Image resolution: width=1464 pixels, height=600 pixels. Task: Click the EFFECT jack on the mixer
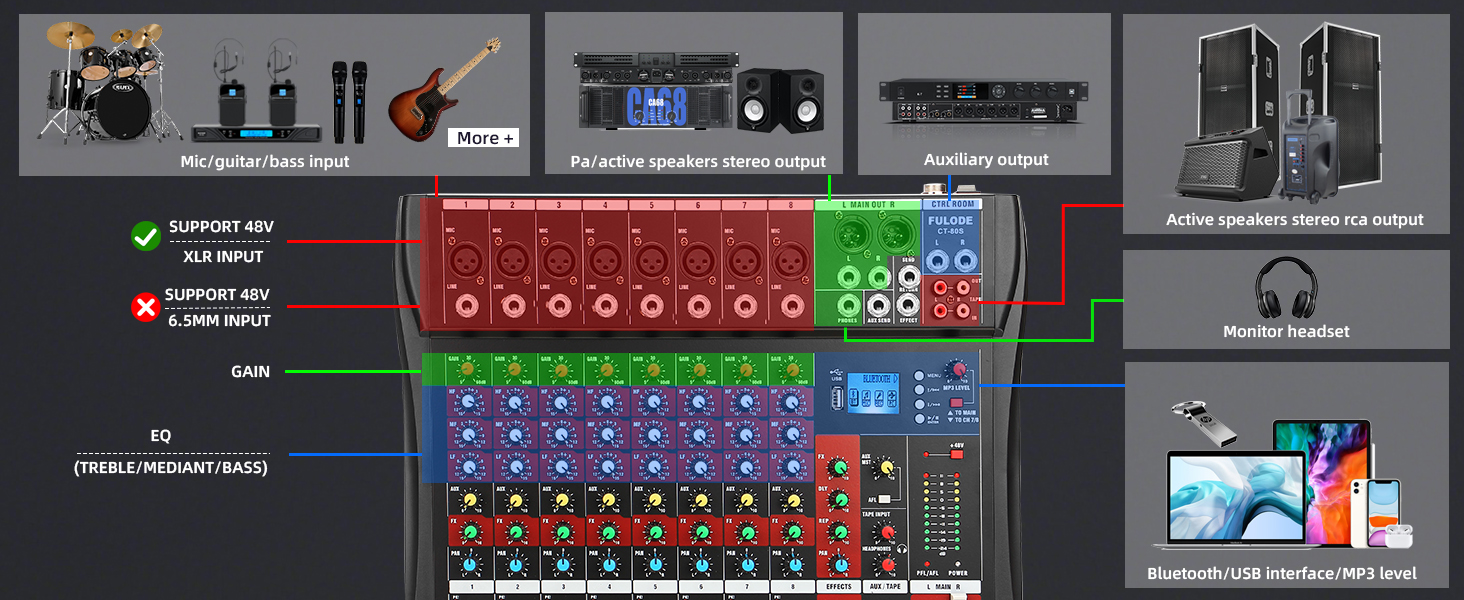[909, 304]
